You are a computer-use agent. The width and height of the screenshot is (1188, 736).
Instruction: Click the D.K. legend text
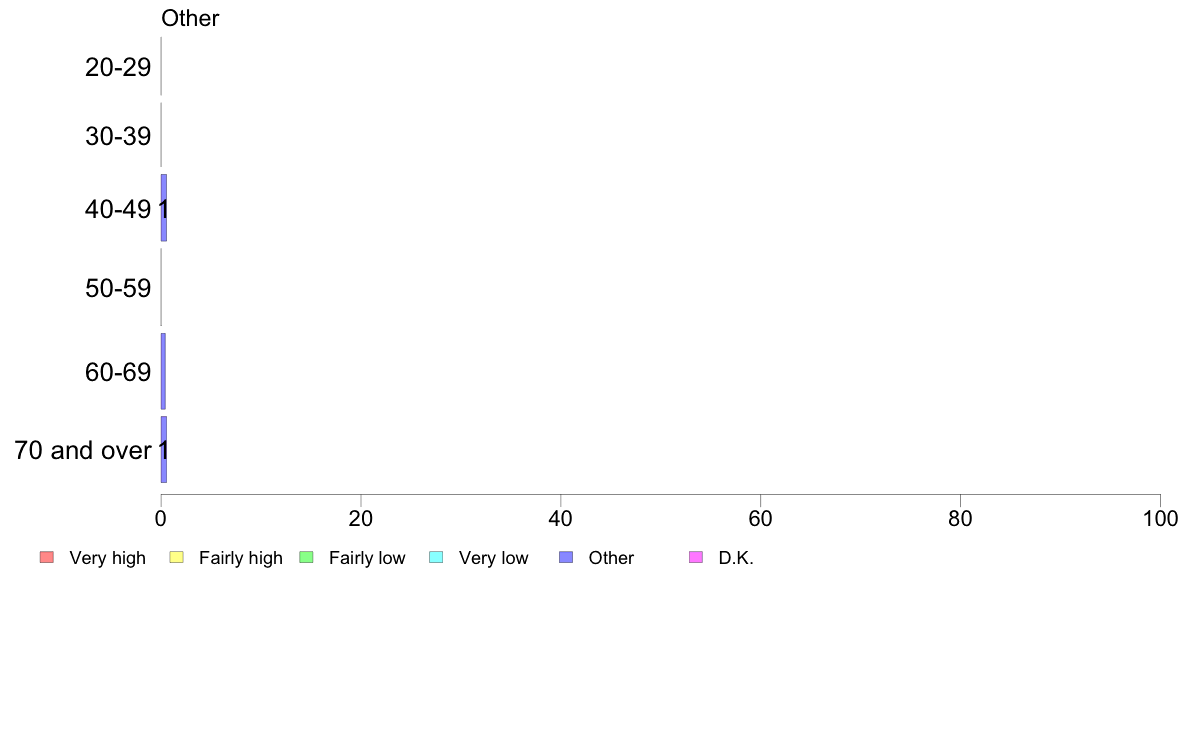click(x=736, y=558)
